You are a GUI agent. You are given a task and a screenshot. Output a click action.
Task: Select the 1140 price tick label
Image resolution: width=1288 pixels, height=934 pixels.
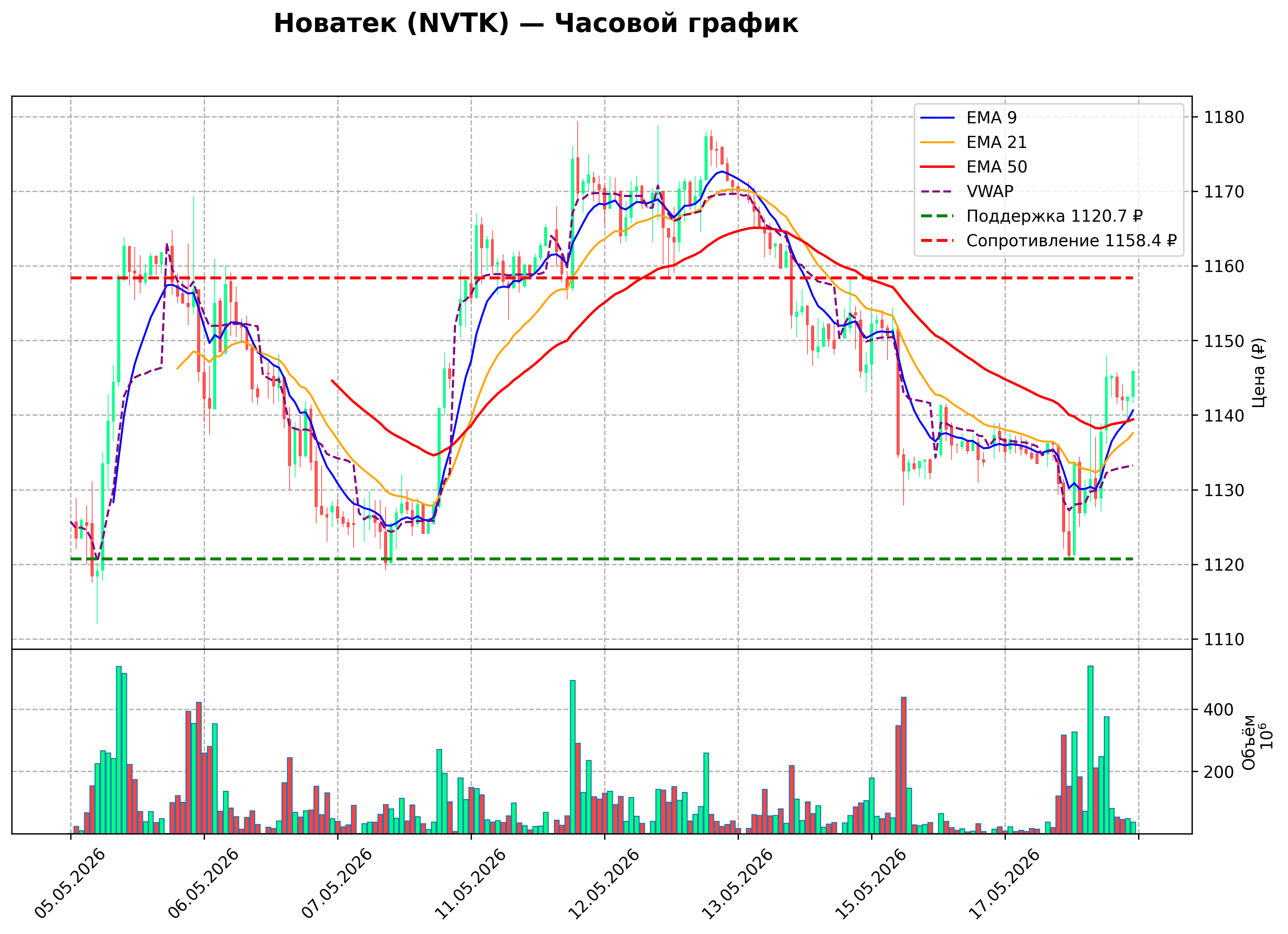1224,416
